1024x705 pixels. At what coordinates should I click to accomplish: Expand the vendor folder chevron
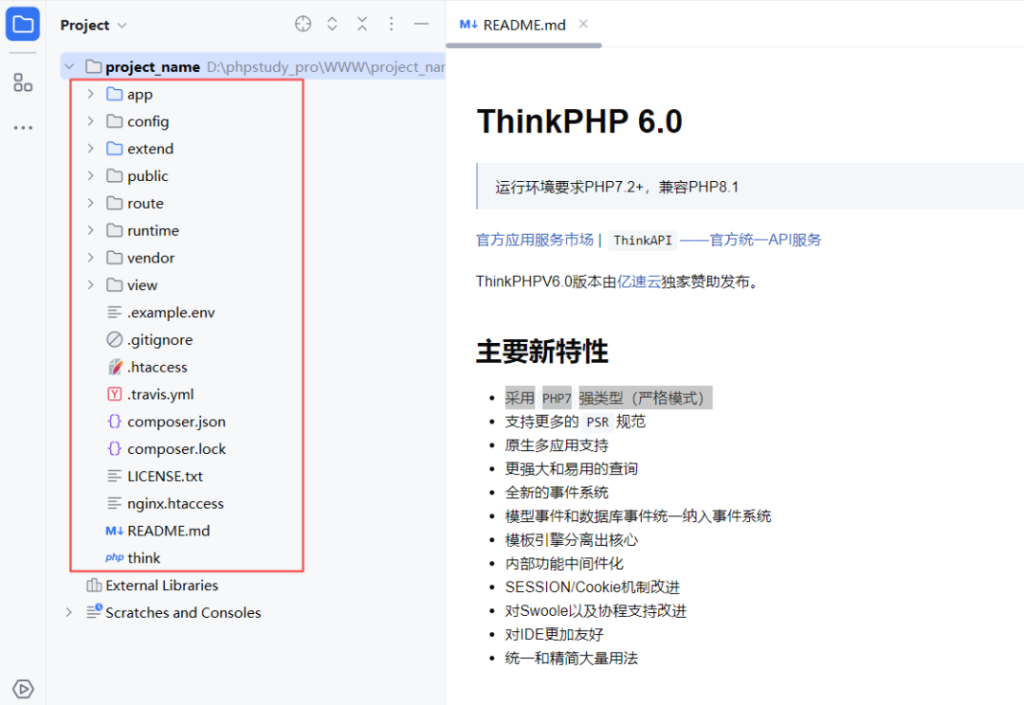pos(90,258)
